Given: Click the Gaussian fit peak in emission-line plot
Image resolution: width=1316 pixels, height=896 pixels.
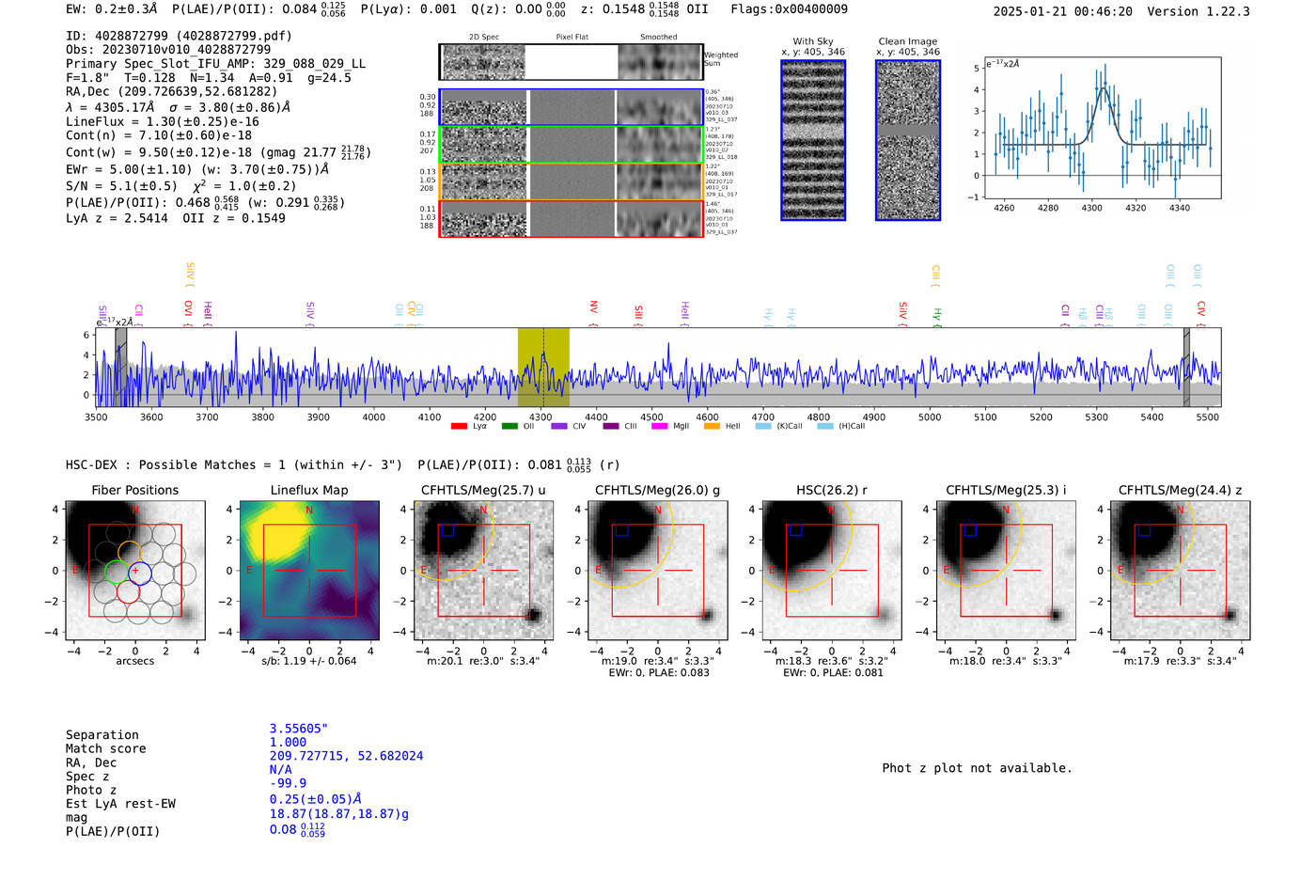Looking at the screenshot, I should 1103,88.
